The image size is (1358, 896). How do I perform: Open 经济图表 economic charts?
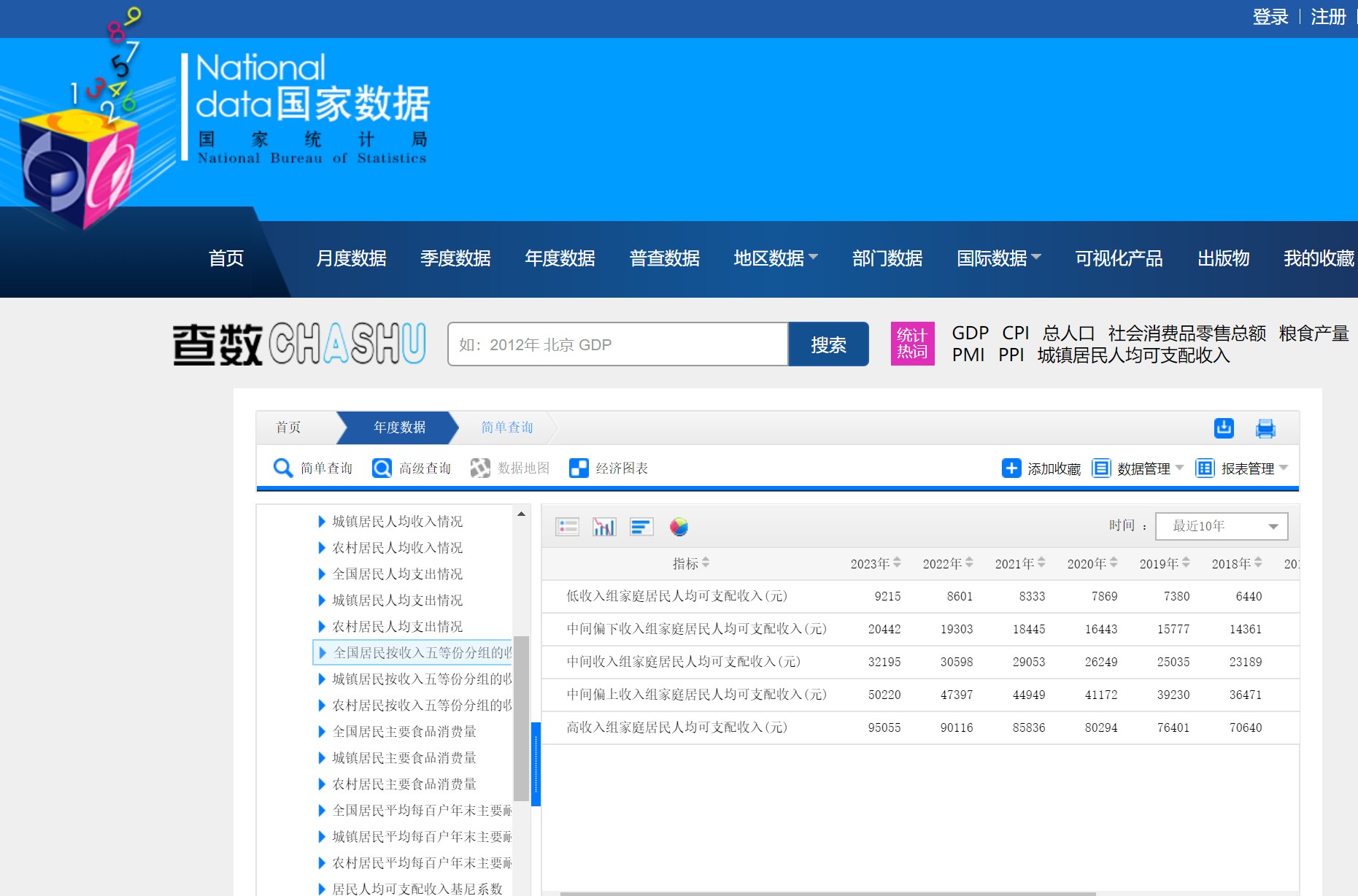coord(609,468)
